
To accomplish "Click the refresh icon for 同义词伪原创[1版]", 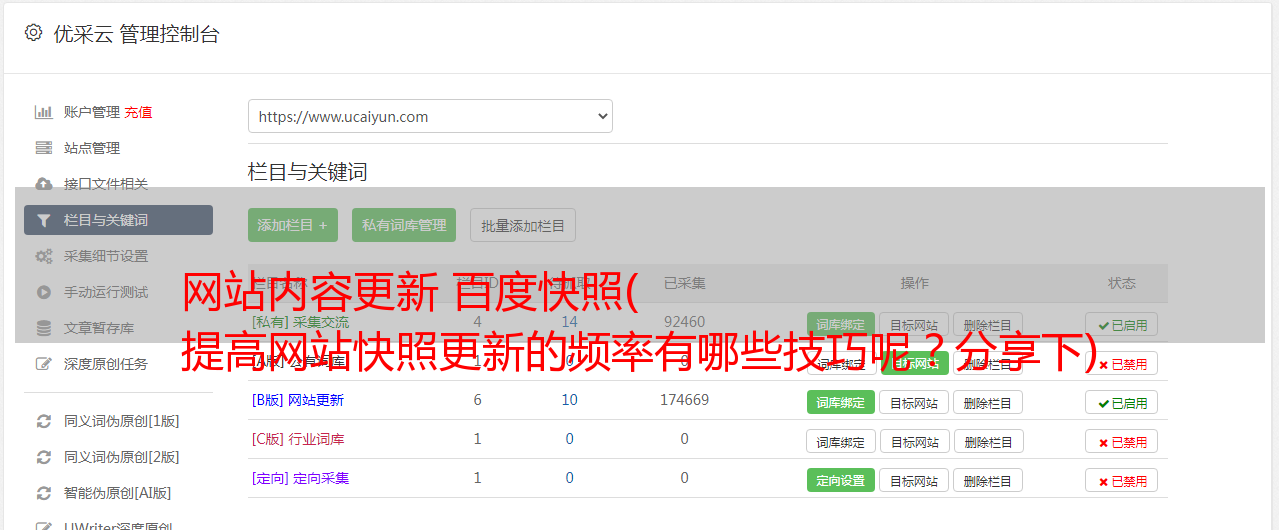I will 44,421.
